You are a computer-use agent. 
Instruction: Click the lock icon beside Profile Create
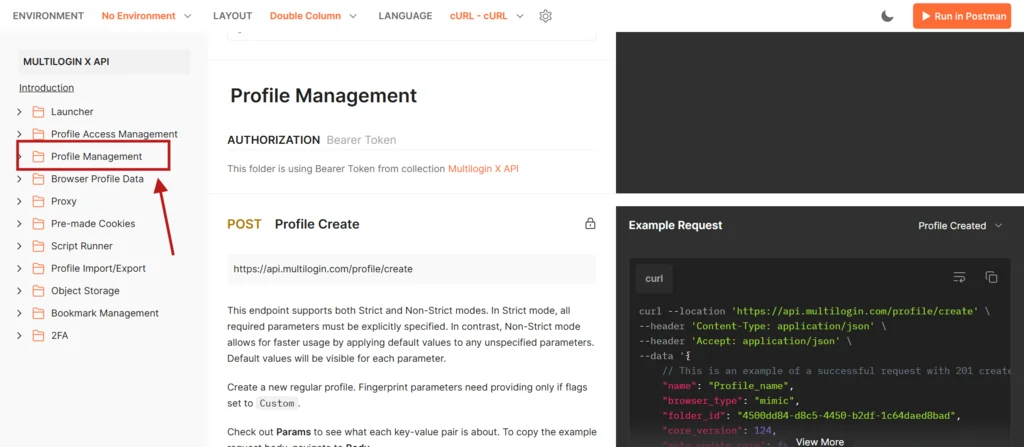[590, 224]
